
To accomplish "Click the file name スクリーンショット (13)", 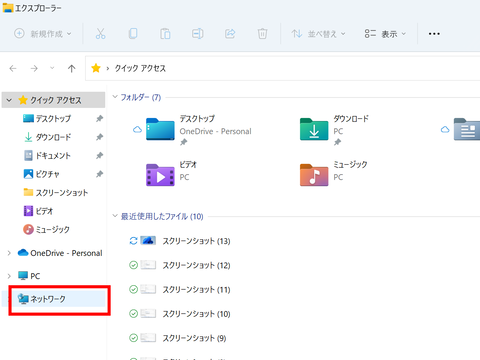I will coord(196,241).
